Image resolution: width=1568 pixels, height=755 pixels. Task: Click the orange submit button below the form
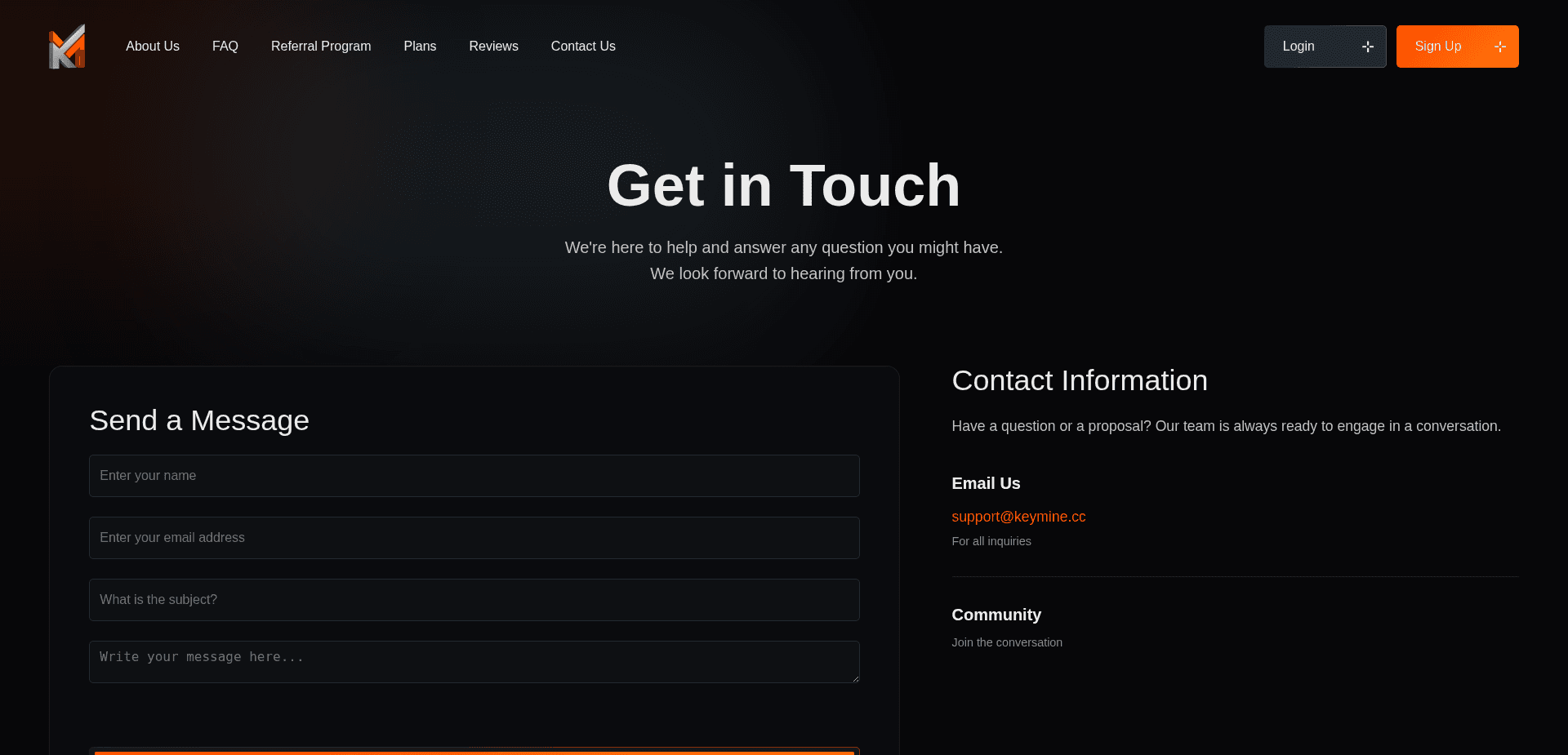tap(474, 753)
